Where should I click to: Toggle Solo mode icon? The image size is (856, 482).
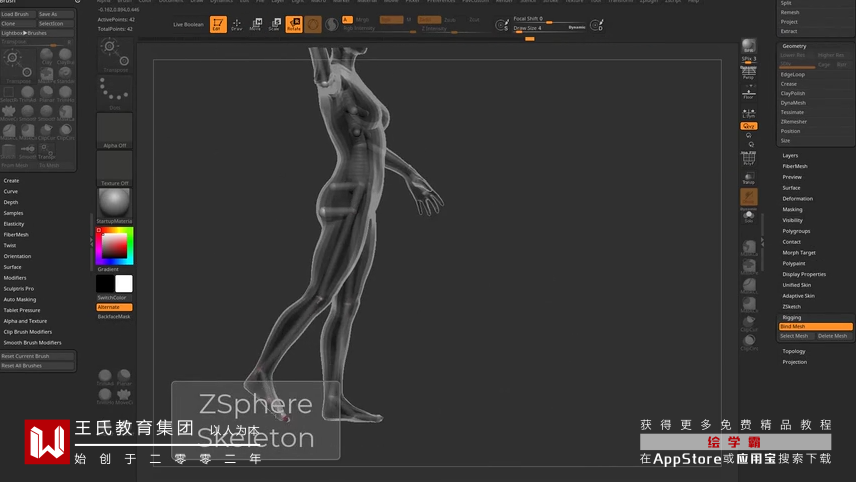tap(748, 216)
